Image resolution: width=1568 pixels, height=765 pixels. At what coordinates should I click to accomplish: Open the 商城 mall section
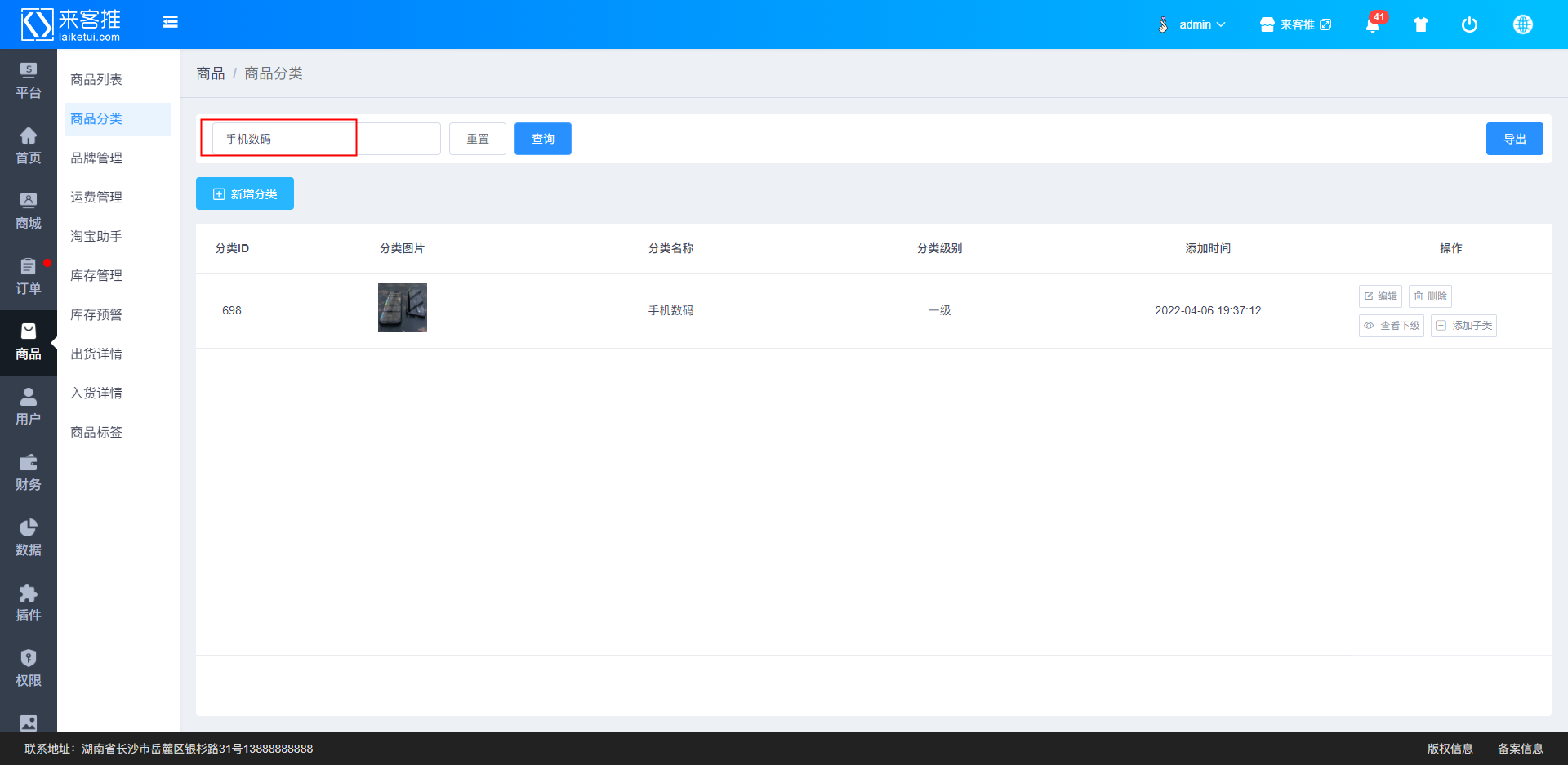[x=29, y=212]
